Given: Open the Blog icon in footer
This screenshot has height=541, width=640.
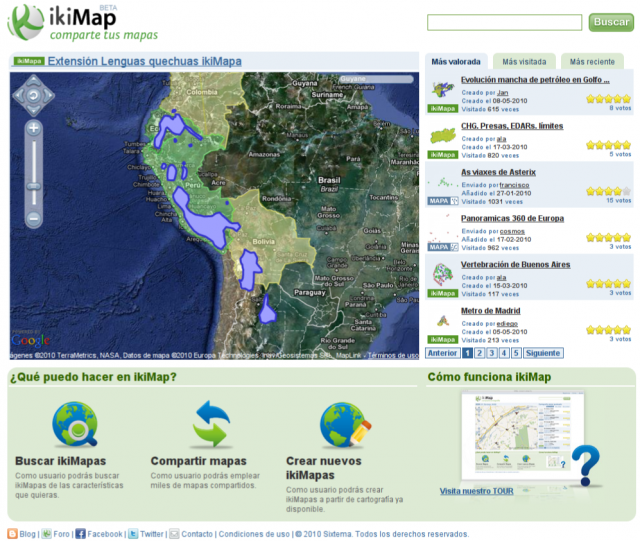Looking at the screenshot, I should click(x=13, y=534).
